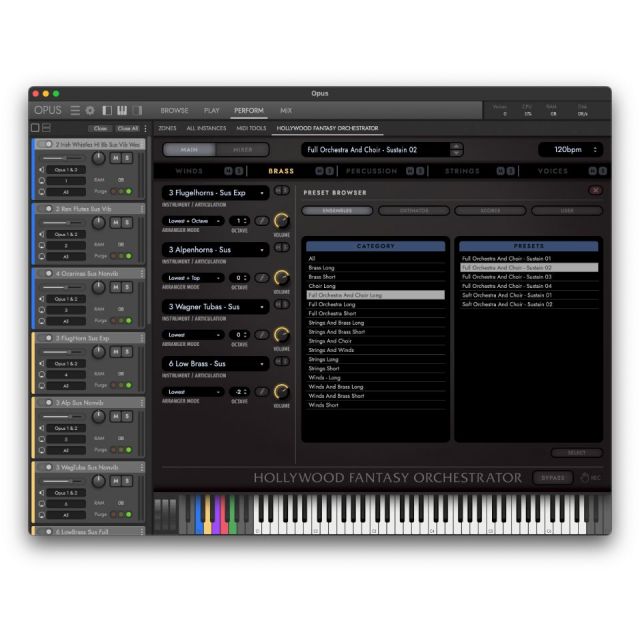Click the volume slider of Irish Whistles

click(64, 158)
